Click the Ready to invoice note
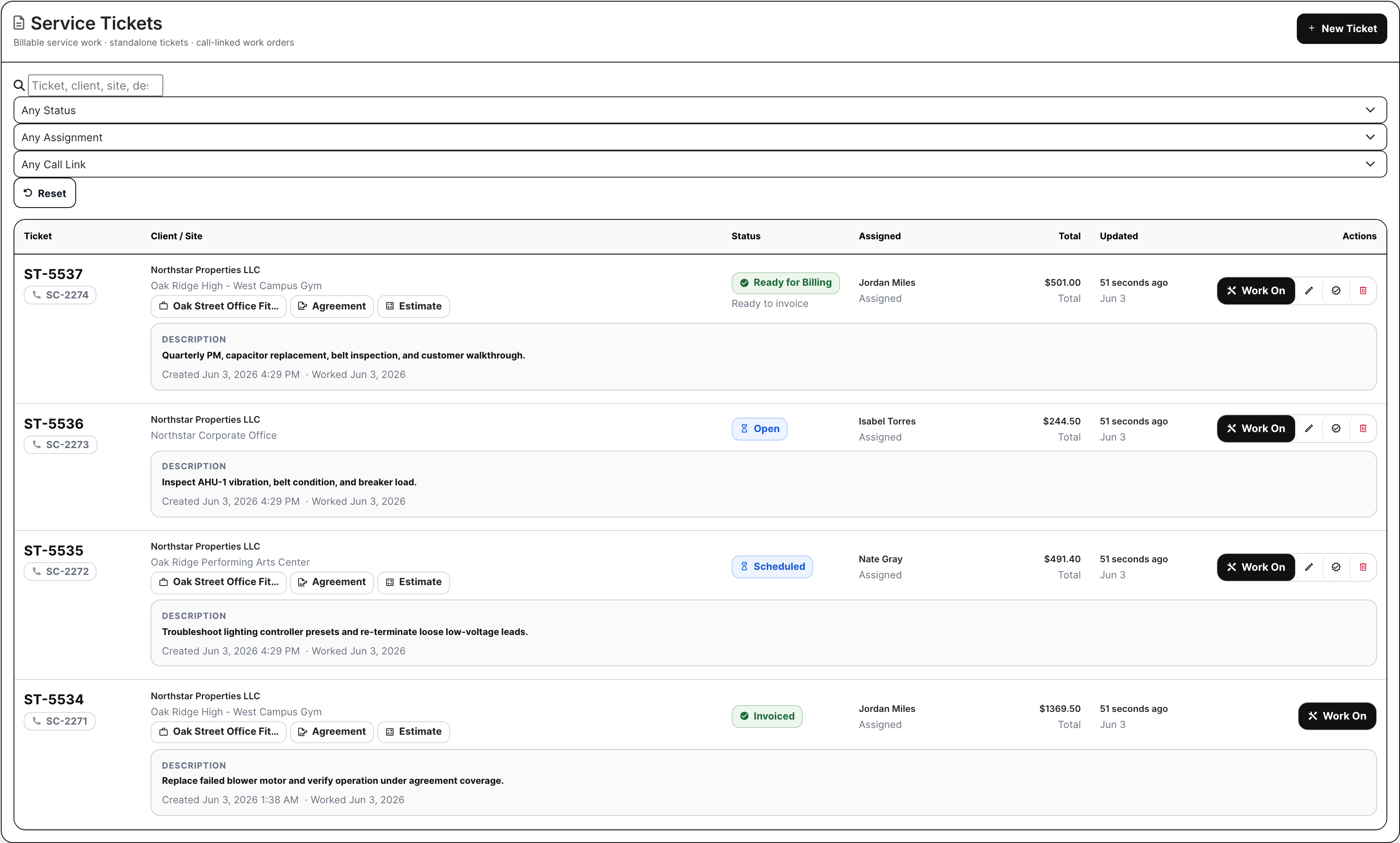The height and width of the screenshot is (843, 1400). (770, 304)
